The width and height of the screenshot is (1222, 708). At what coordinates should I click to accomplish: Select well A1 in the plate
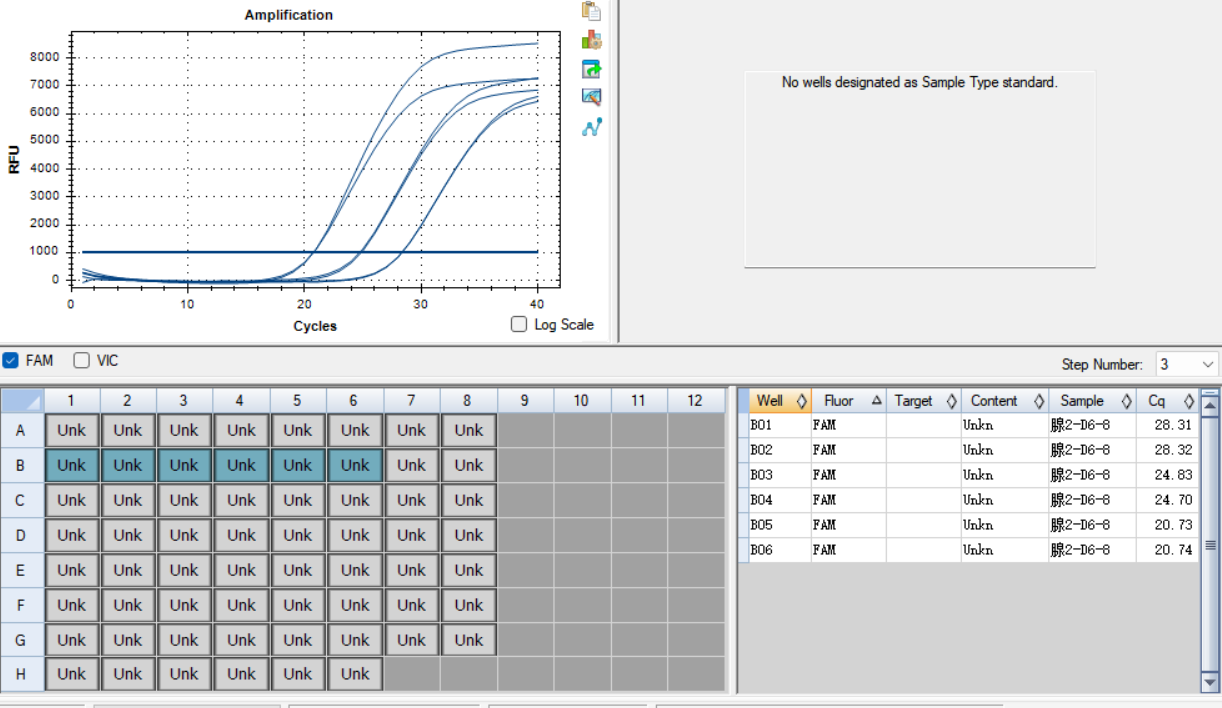71,430
